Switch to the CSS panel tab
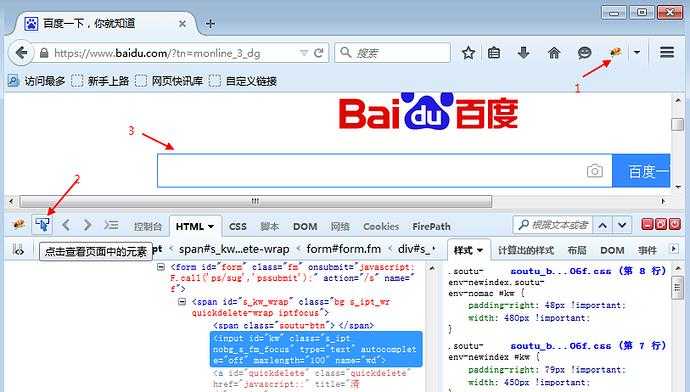The width and height of the screenshot is (690, 392). (x=238, y=227)
